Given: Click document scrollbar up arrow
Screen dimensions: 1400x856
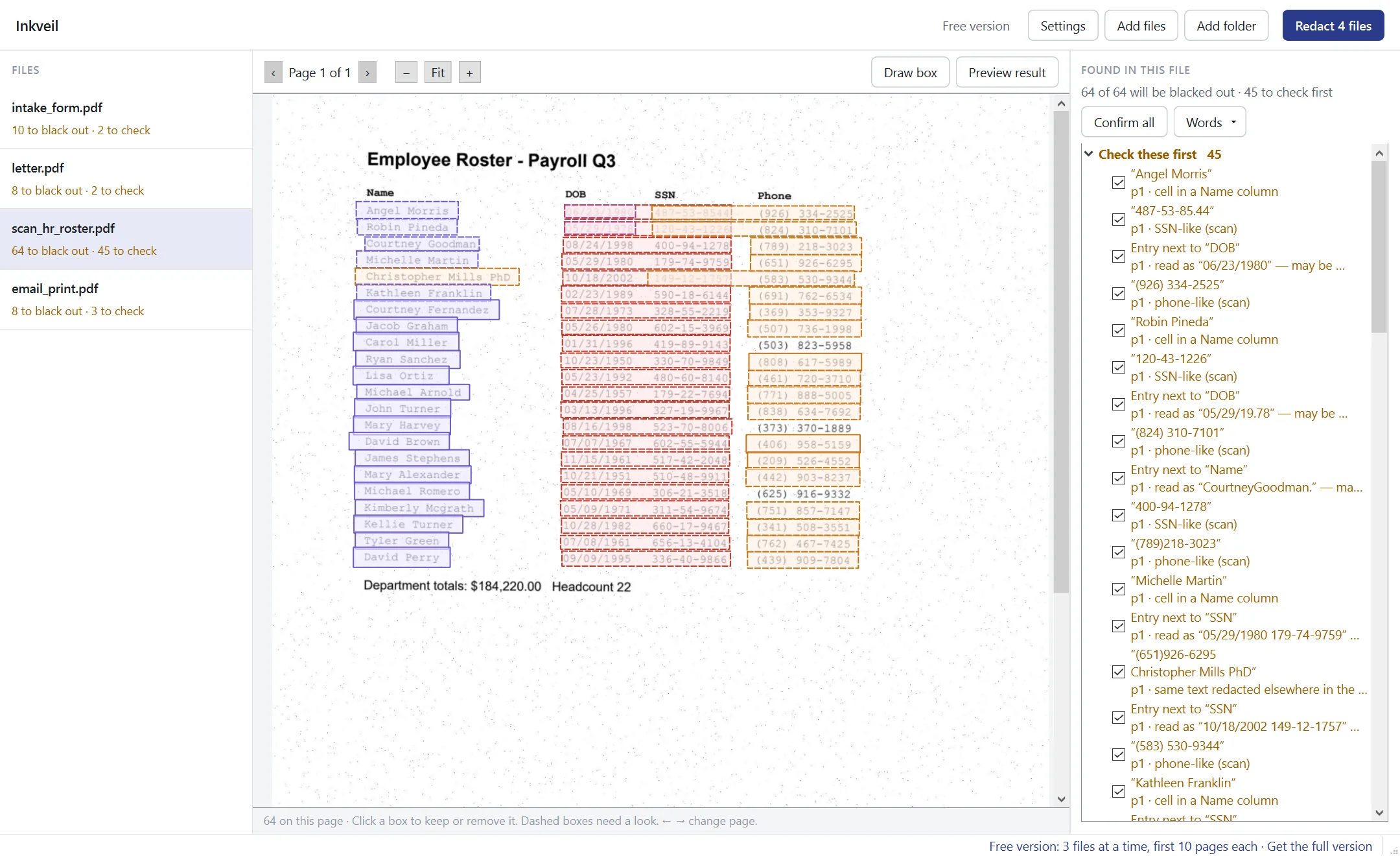Looking at the screenshot, I should pyautogui.click(x=1061, y=104).
